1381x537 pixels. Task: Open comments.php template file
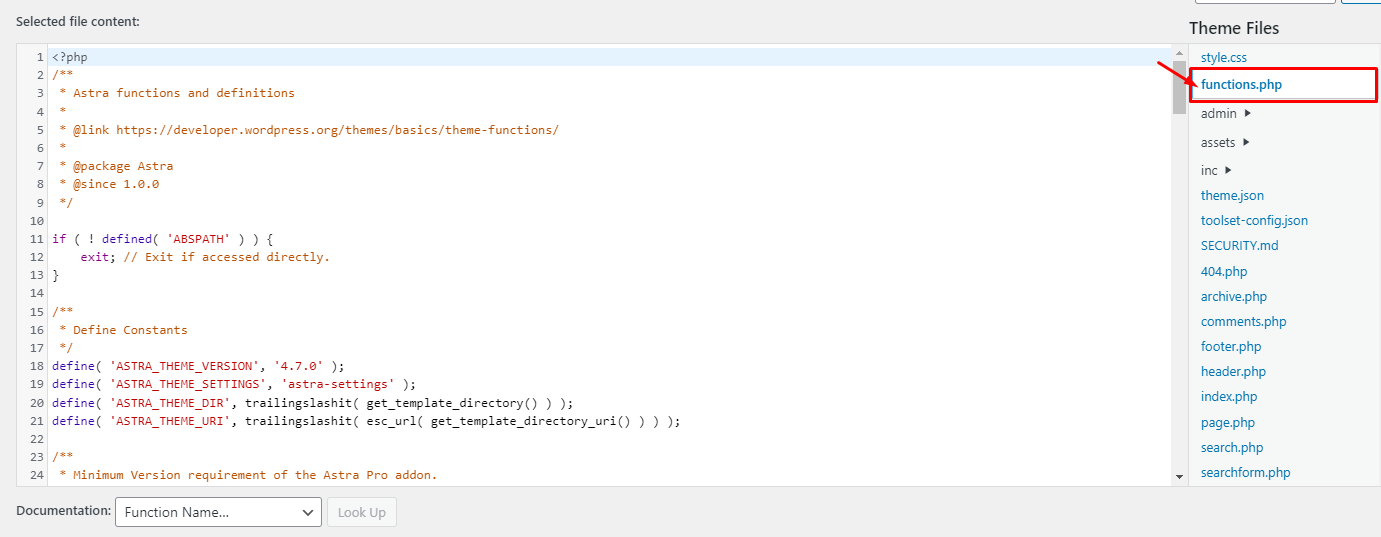pos(1243,321)
